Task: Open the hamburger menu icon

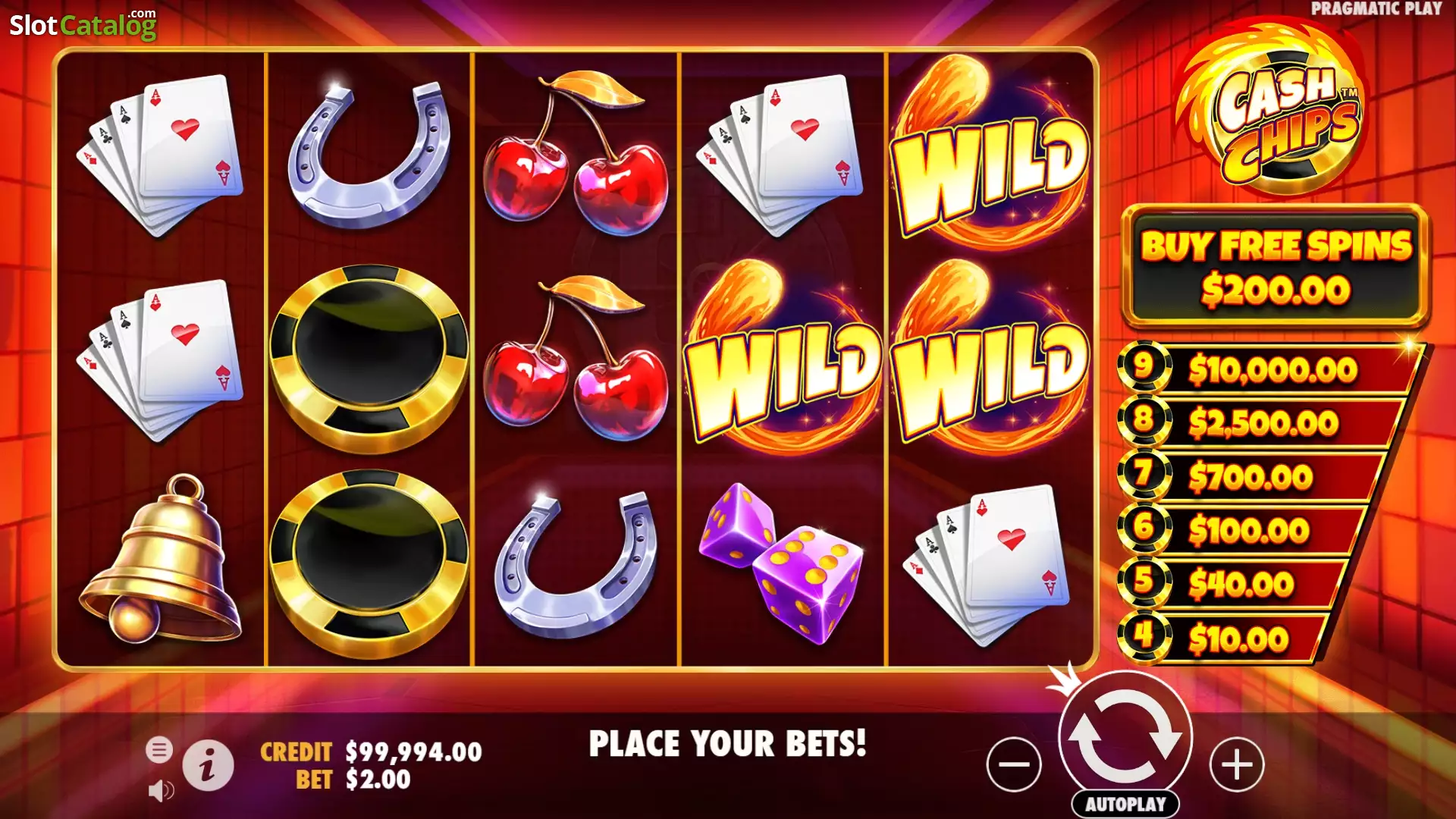Action: tap(159, 750)
